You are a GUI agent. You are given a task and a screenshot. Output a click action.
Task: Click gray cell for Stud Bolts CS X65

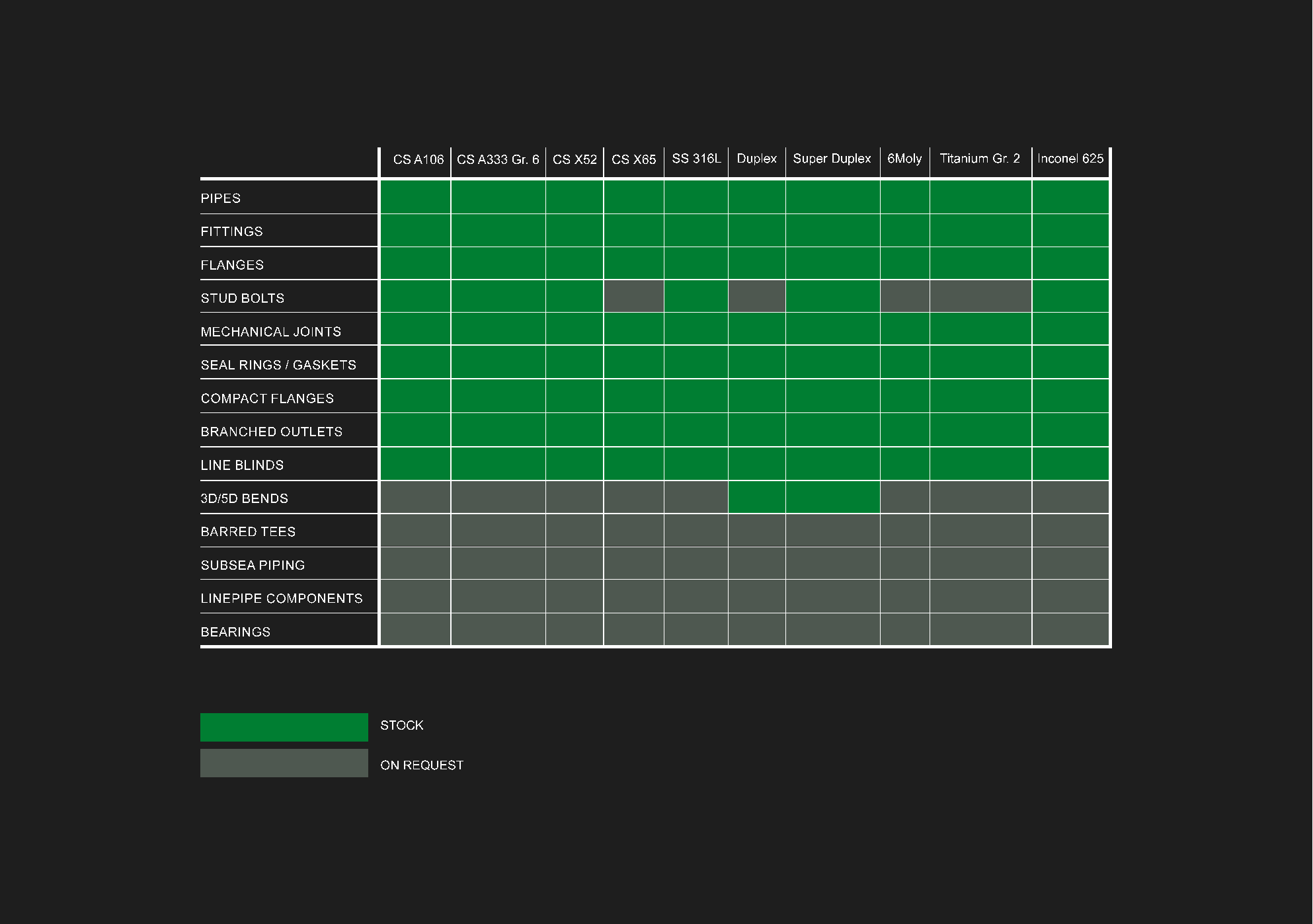click(633, 296)
